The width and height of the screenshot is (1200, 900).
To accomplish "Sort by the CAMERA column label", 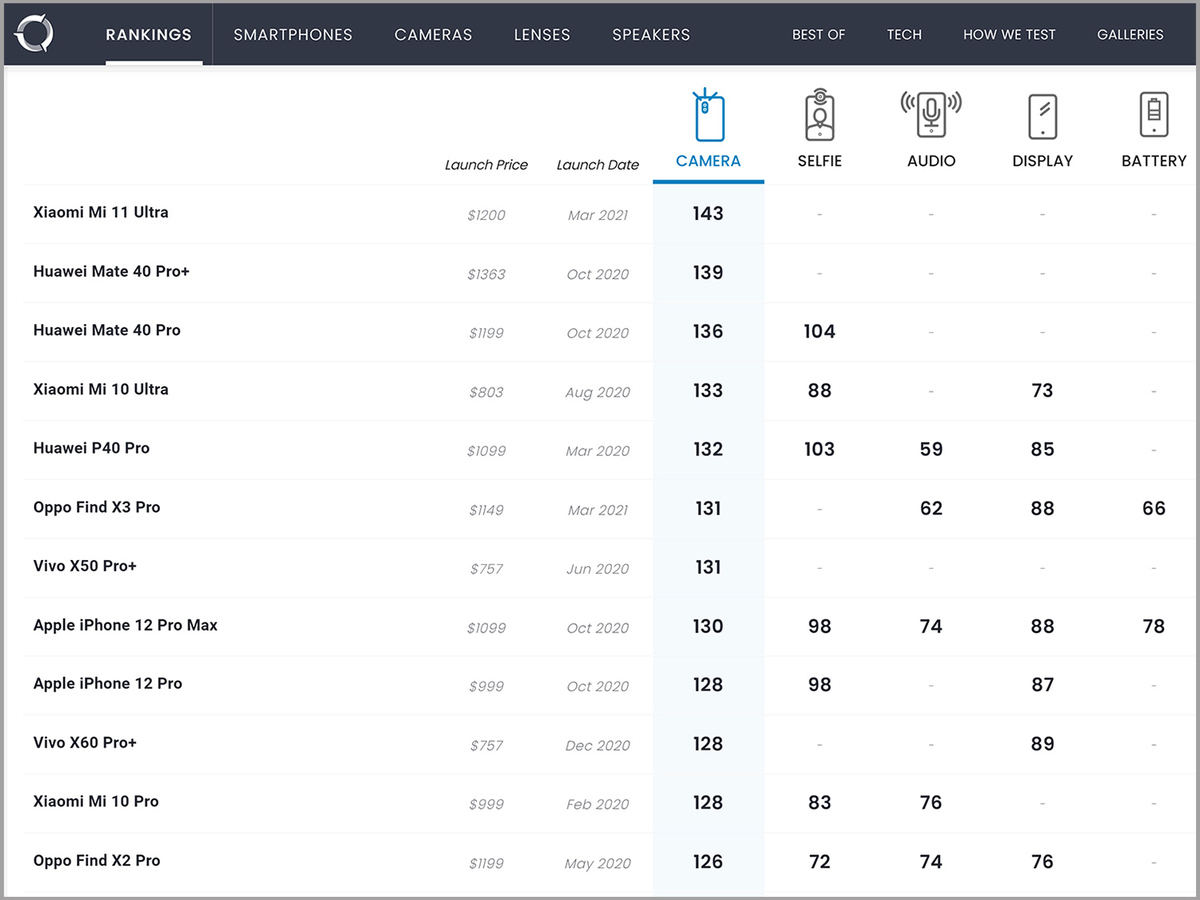I will [708, 161].
